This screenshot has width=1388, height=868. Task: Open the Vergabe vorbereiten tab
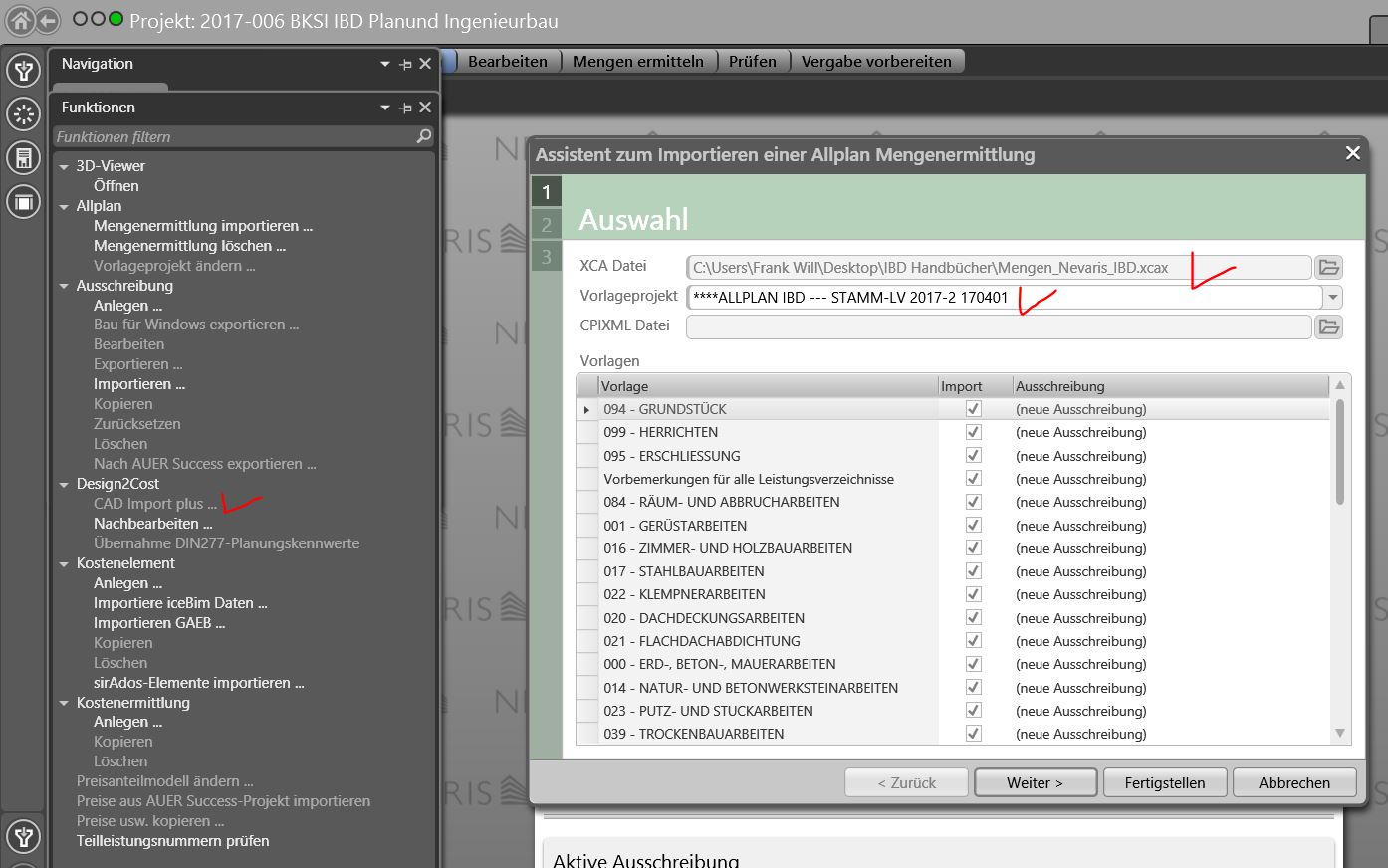(x=876, y=62)
